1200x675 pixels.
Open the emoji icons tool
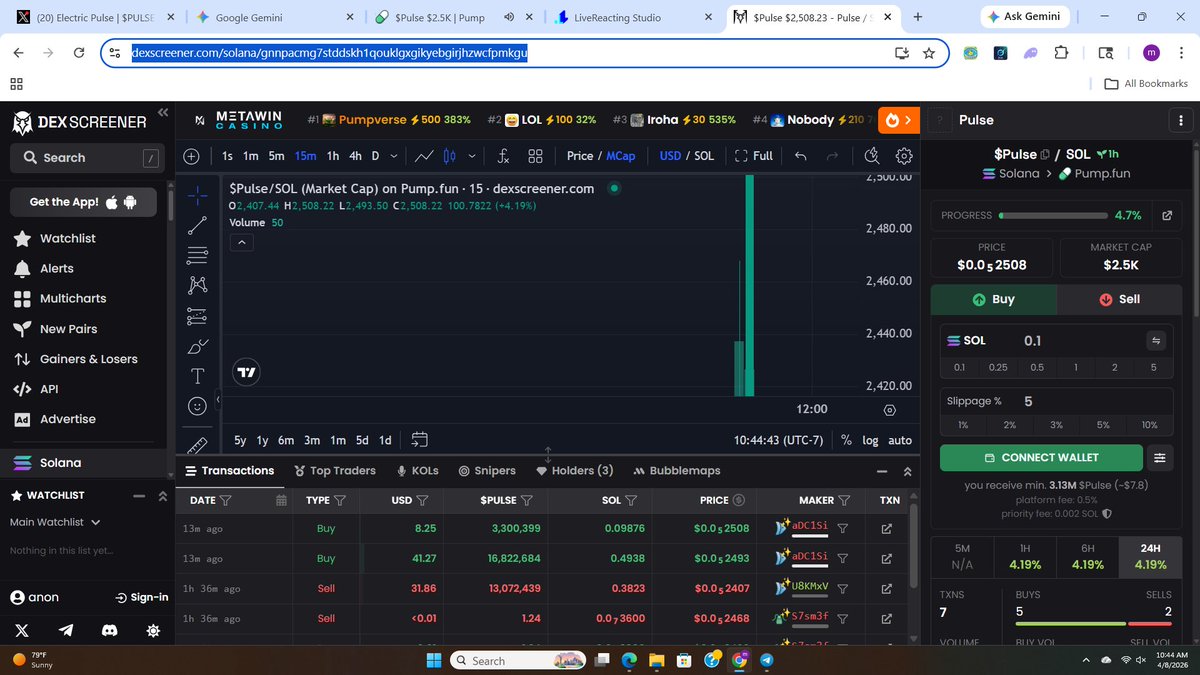(197, 406)
